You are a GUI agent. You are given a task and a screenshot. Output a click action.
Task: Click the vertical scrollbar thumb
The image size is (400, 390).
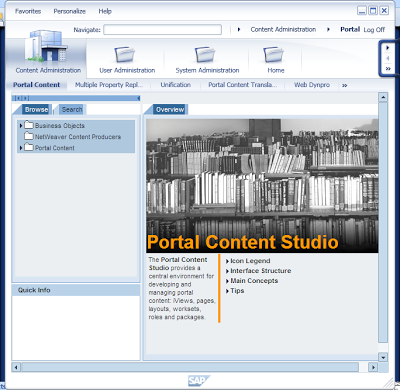(x=383, y=222)
